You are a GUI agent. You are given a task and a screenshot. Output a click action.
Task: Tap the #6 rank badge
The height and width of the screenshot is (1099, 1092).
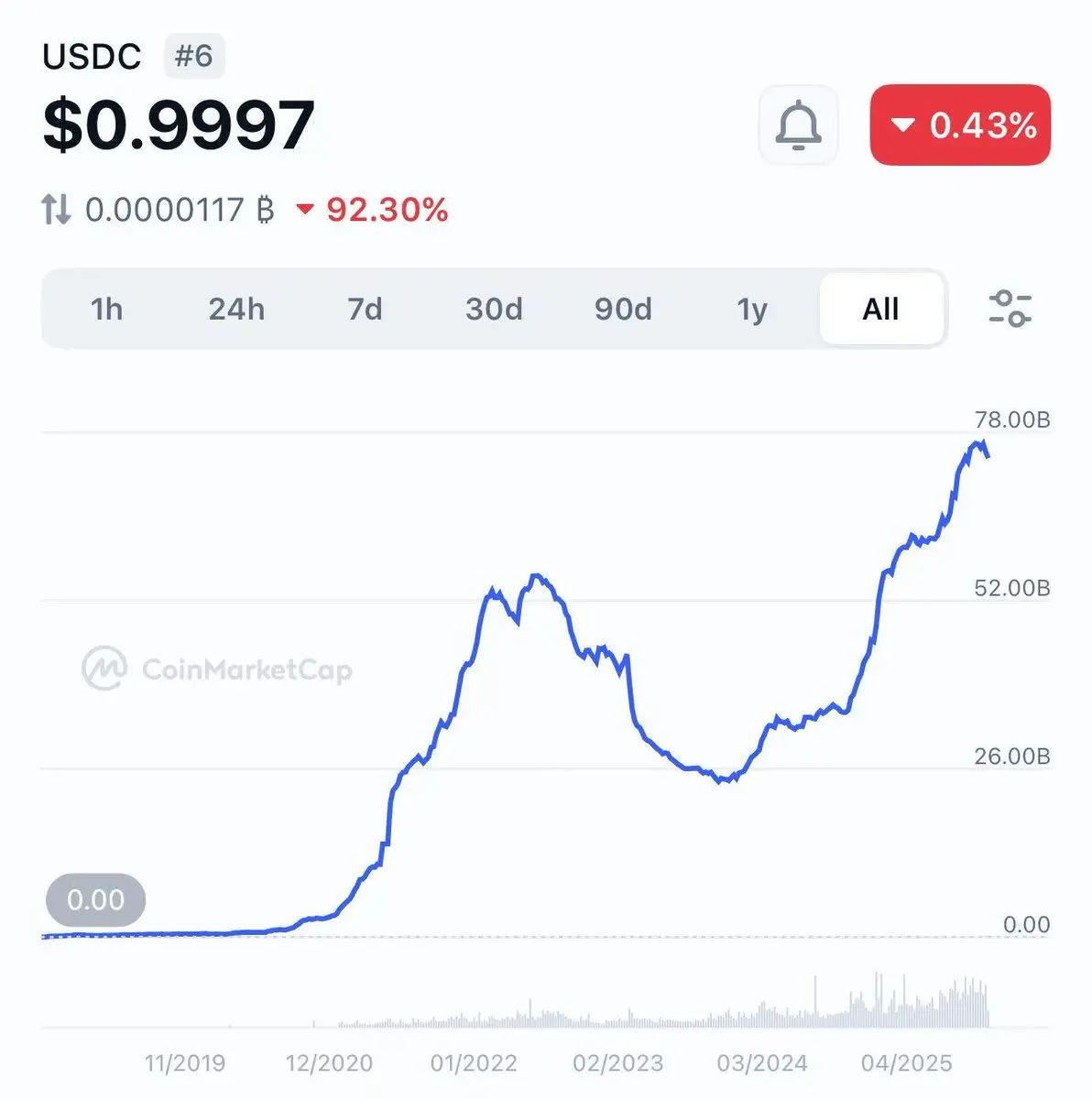pyautogui.click(x=194, y=56)
